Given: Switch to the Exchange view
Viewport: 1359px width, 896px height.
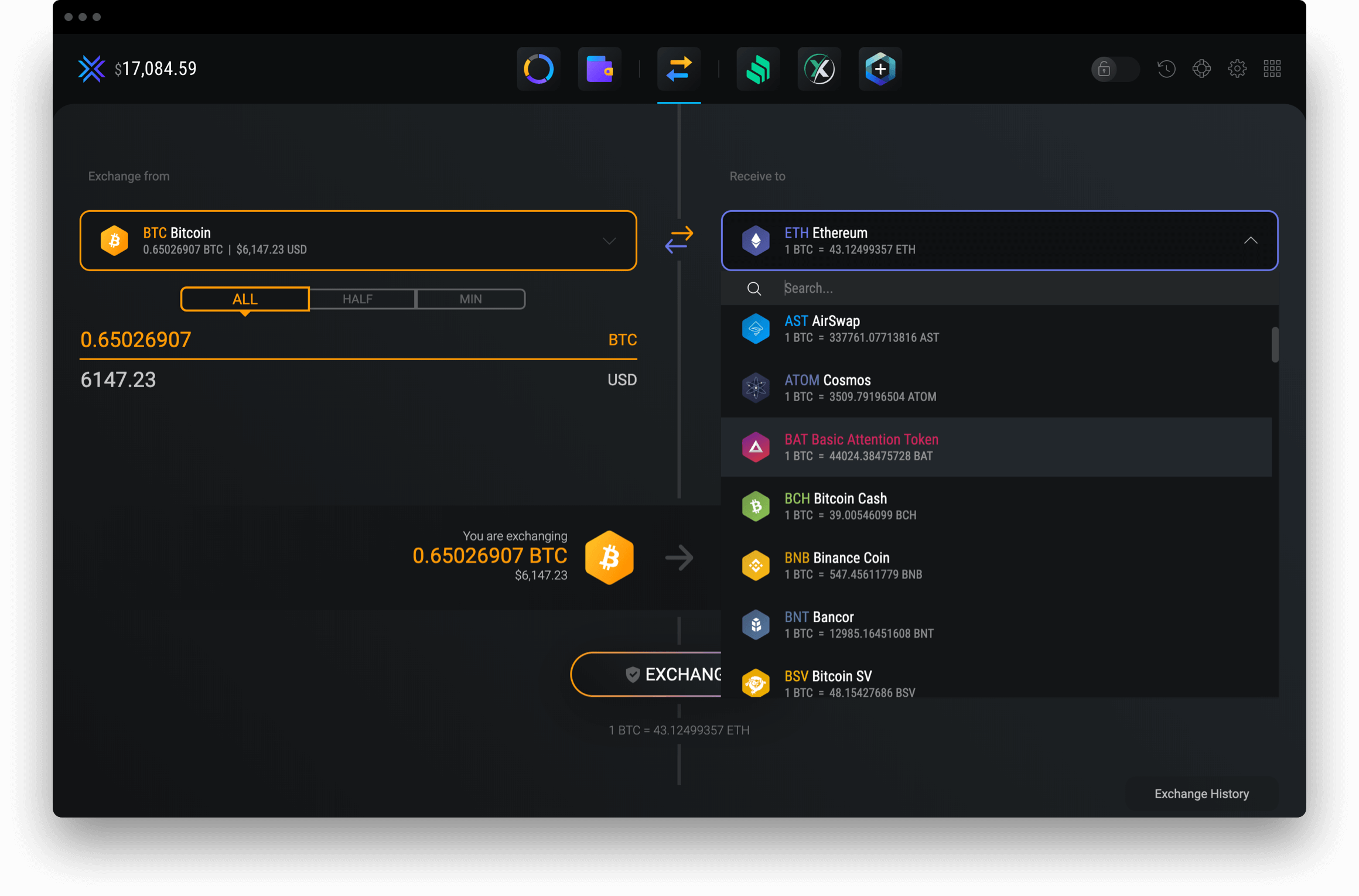Looking at the screenshot, I should [x=678, y=69].
